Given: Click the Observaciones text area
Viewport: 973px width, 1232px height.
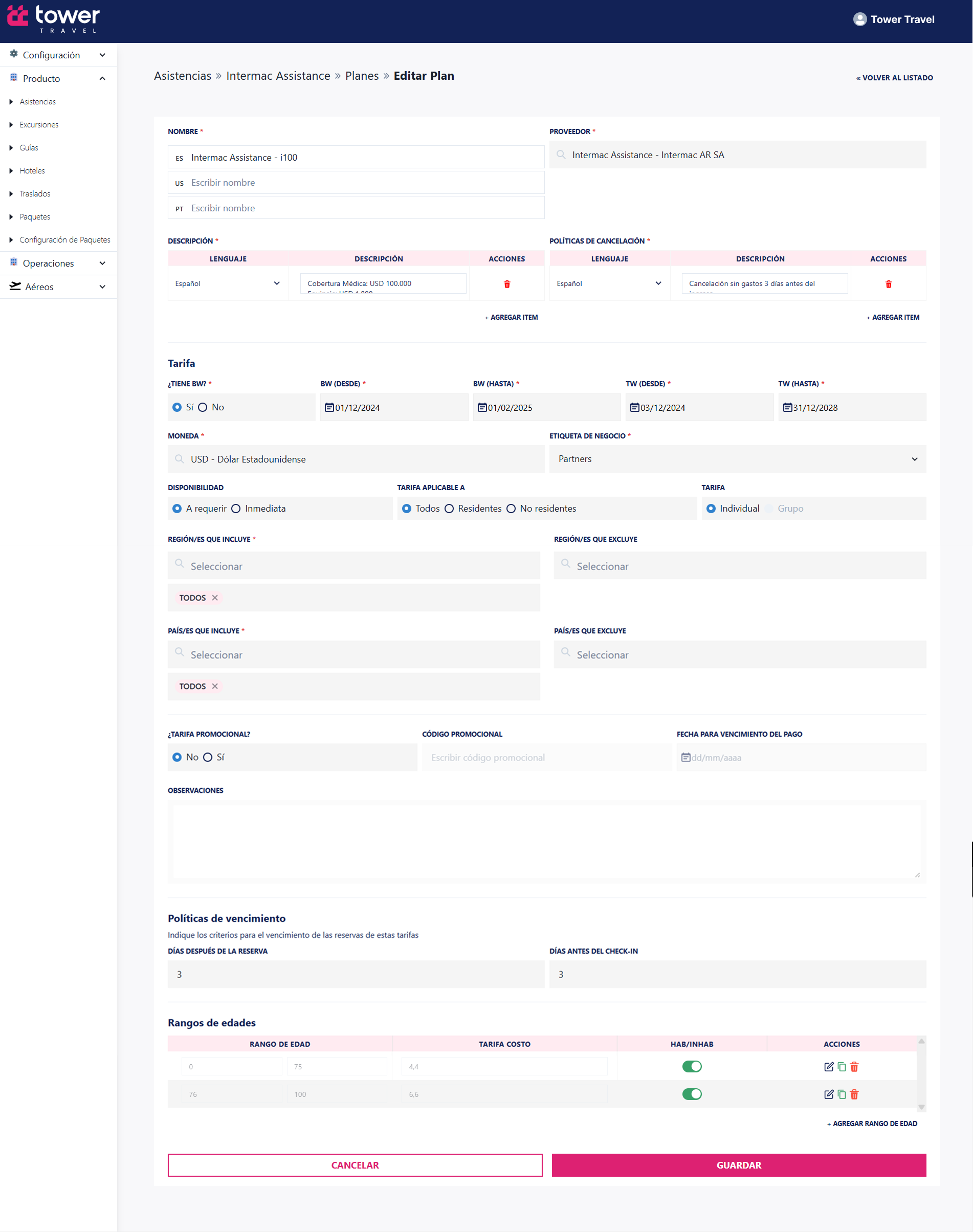Looking at the screenshot, I should (x=546, y=840).
